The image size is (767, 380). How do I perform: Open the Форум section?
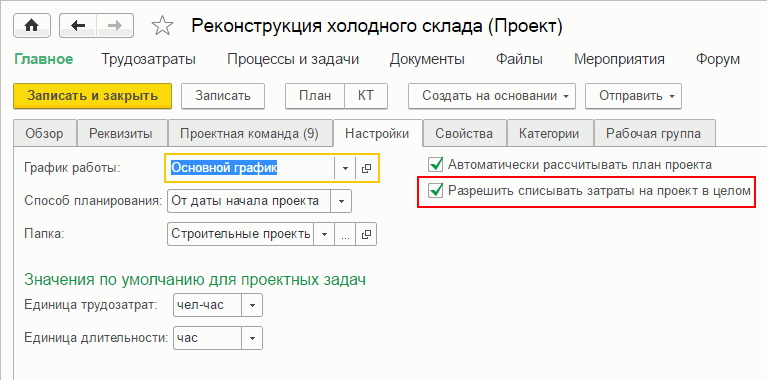[x=718, y=60]
